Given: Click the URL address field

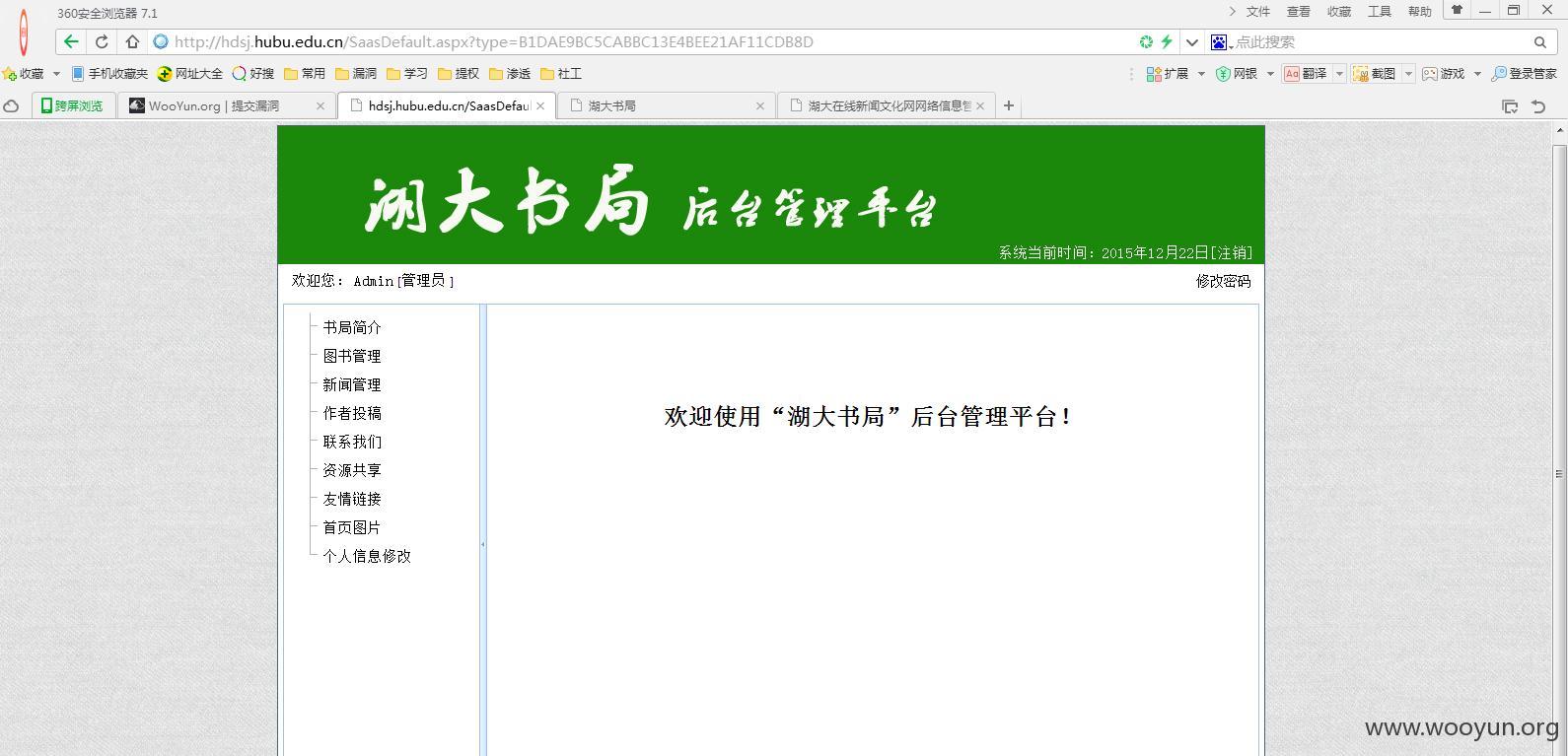Looking at the screenshot, I should (x=651, y=41).
